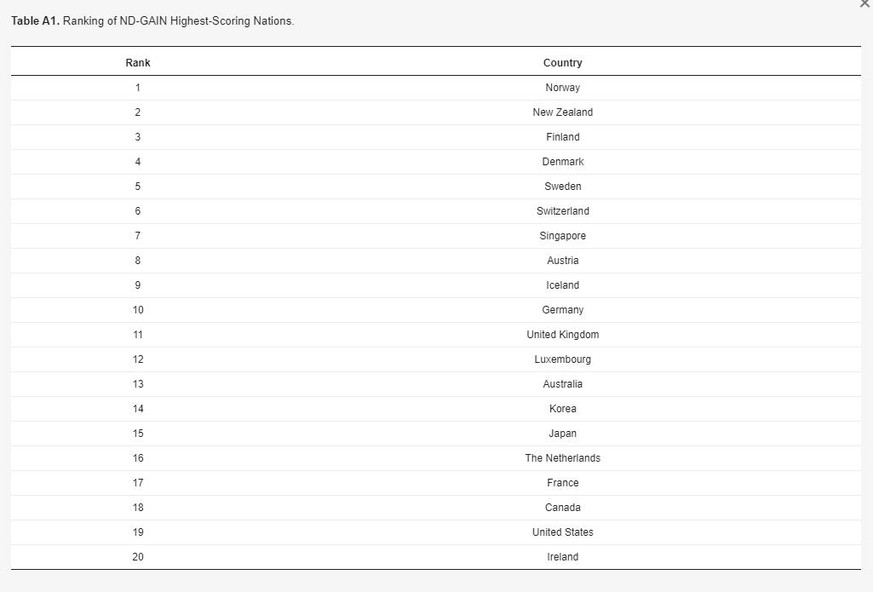Click the Korea country cell
Image resolution: width=873 pixels, height=592 pixels.
click(562, 409)
